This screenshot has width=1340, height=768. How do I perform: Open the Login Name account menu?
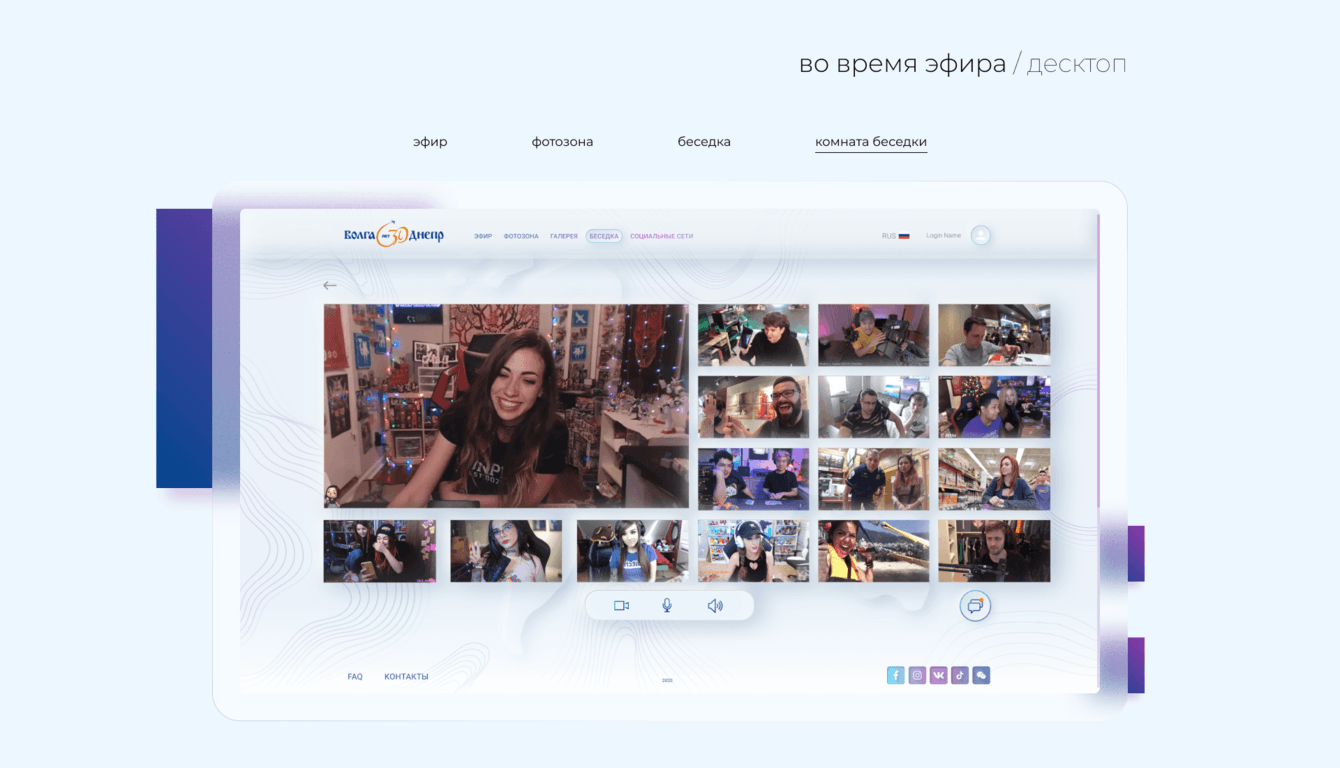coord(943,236)
